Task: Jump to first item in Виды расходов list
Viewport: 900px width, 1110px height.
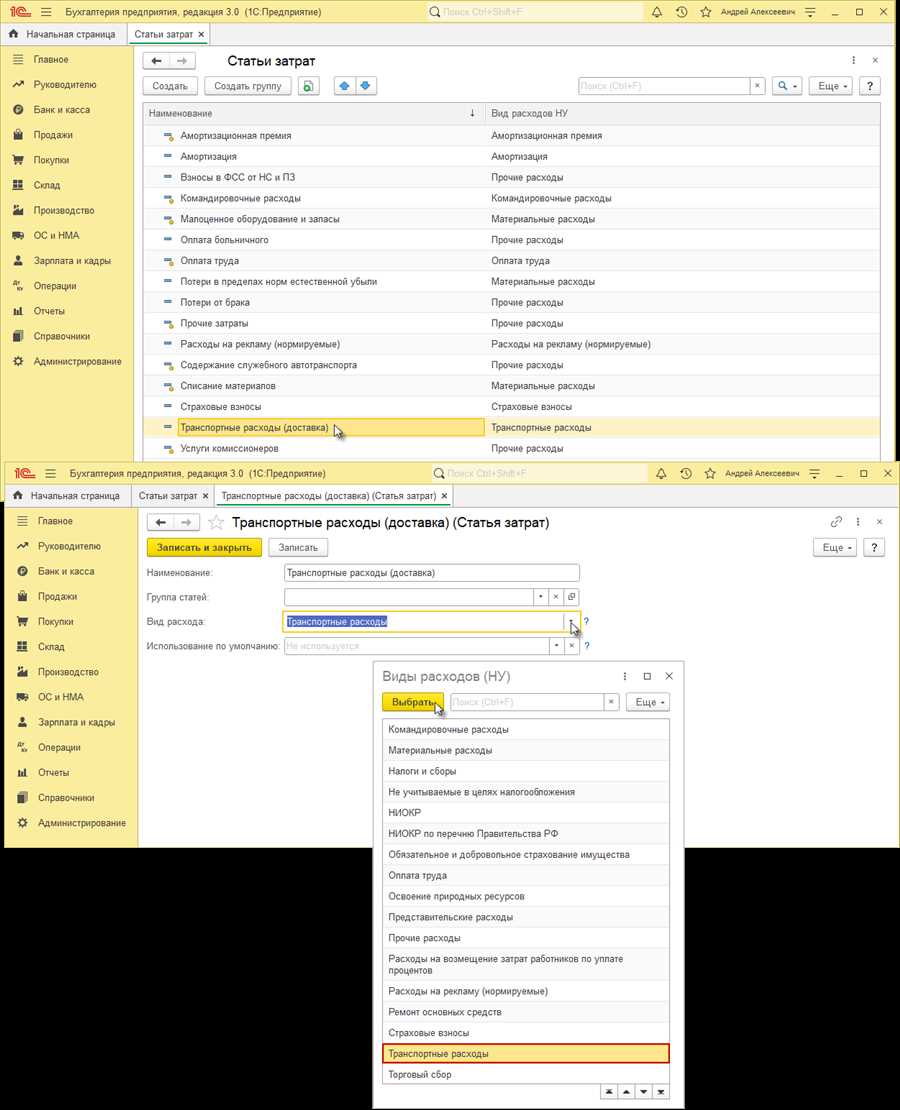Action: 608,1092
